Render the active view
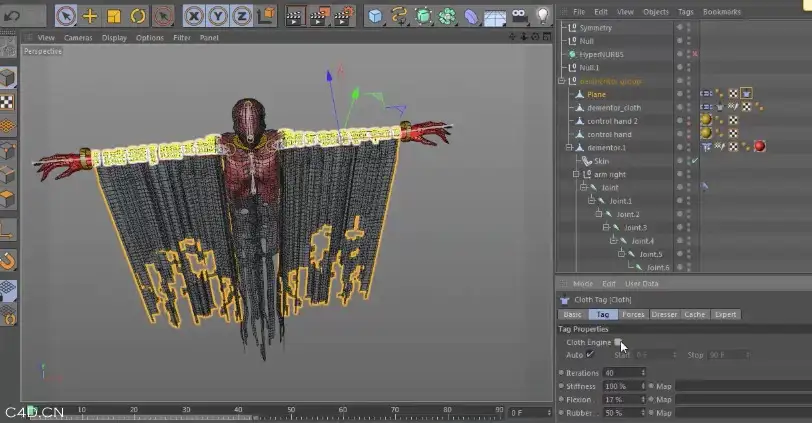Image resolution: width=812 pixels, height=423 pixels. pyautogui.click(x=295, y=17)
